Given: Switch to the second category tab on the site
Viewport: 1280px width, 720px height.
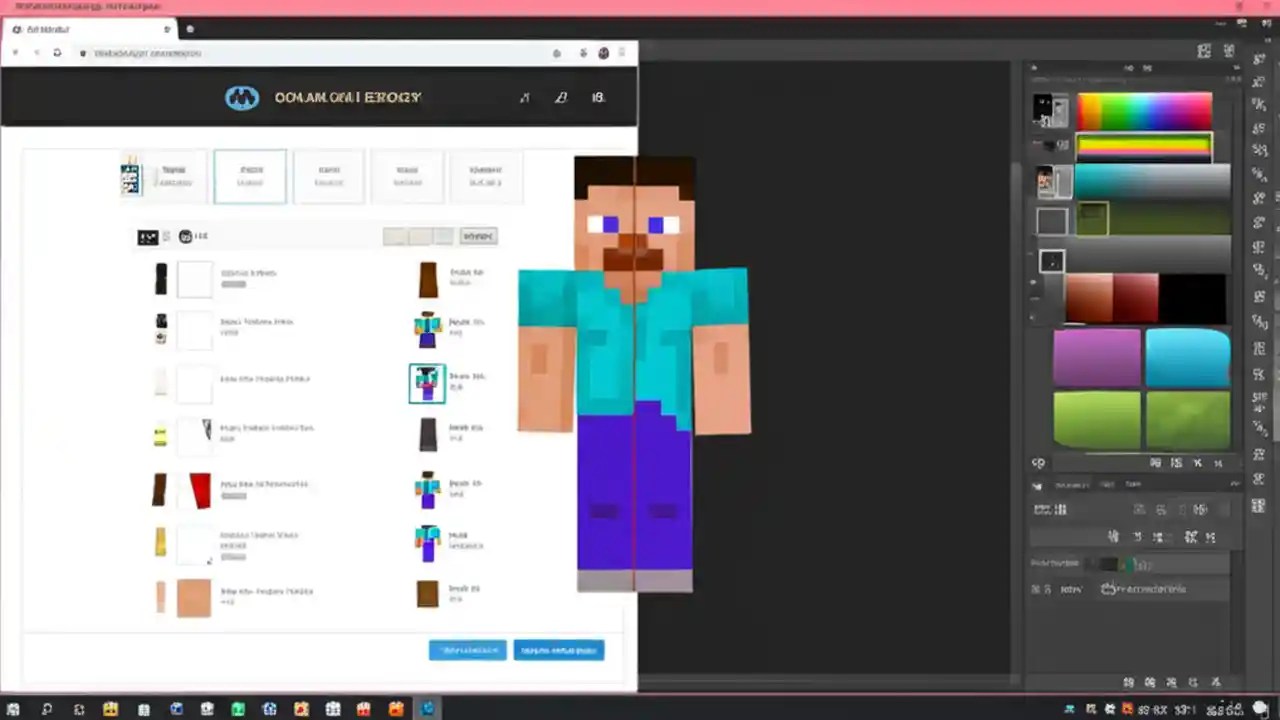Looking at the screenshot, I should [250, 177].
